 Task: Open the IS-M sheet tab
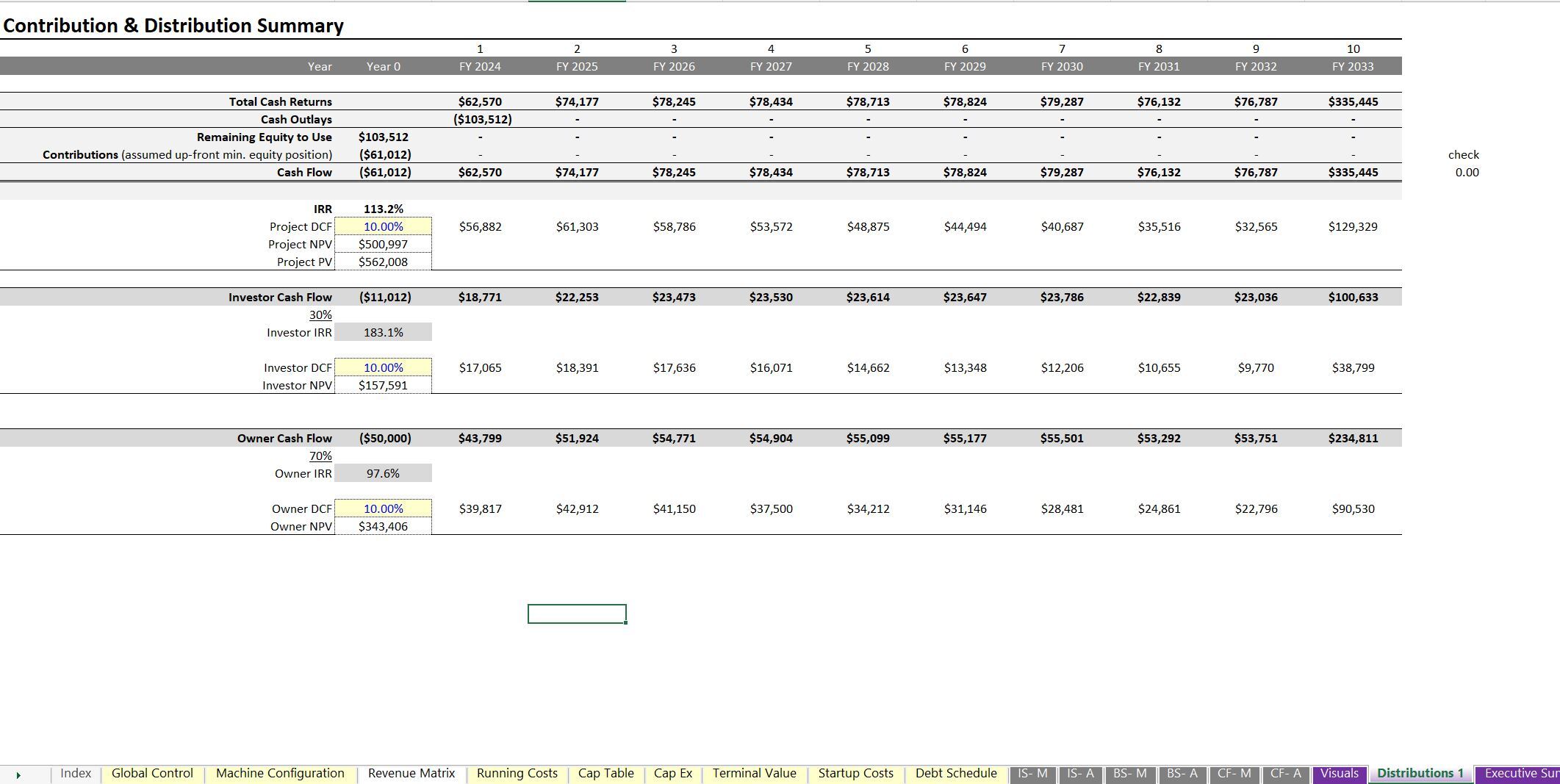[1033, 773]
